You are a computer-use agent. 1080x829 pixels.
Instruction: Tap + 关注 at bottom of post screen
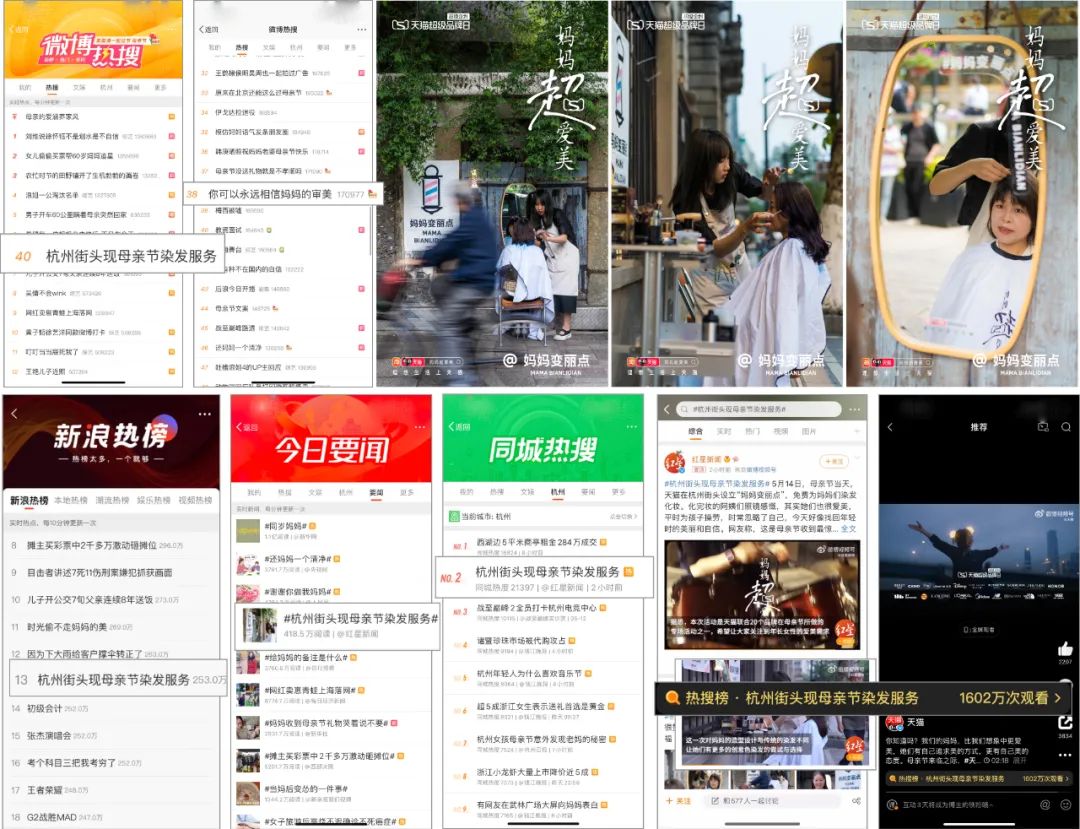pos(678,801)
